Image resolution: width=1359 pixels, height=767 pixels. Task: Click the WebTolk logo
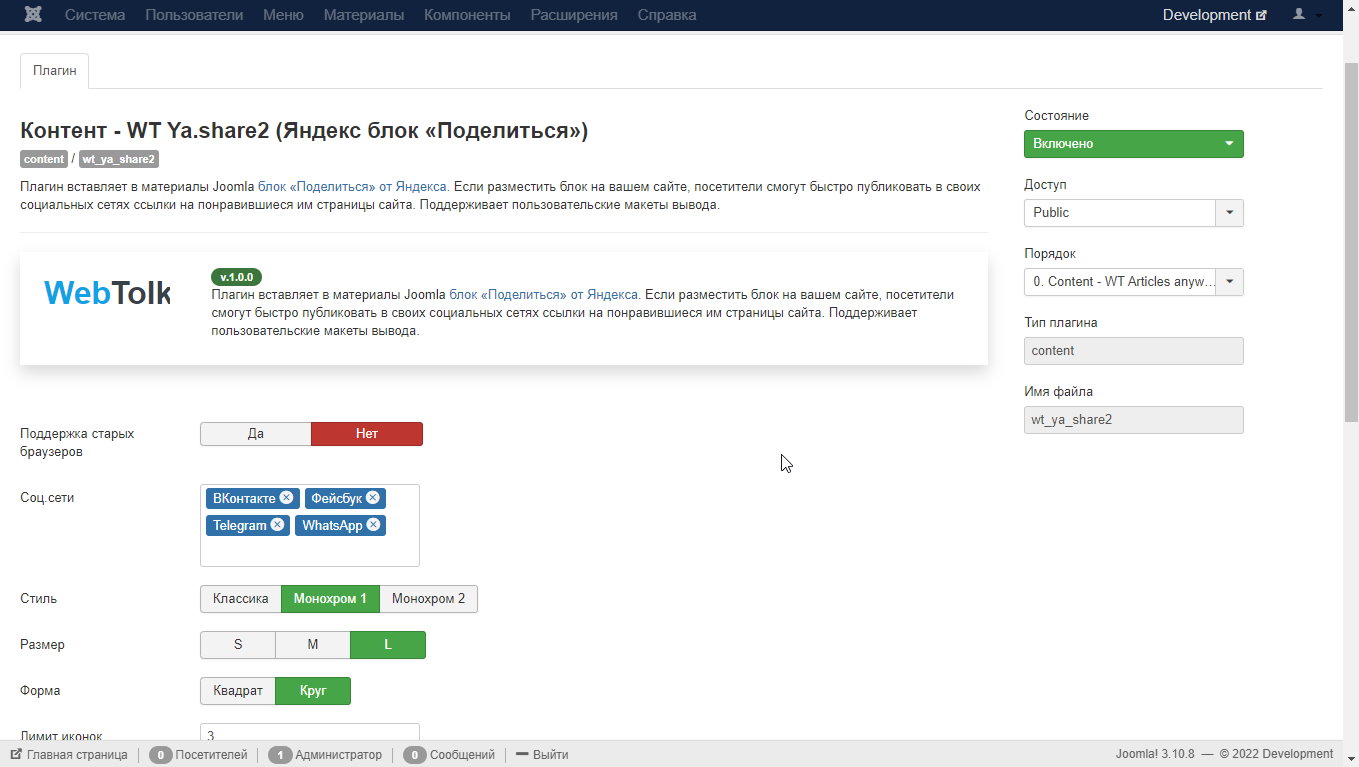(x=107, y=292)
